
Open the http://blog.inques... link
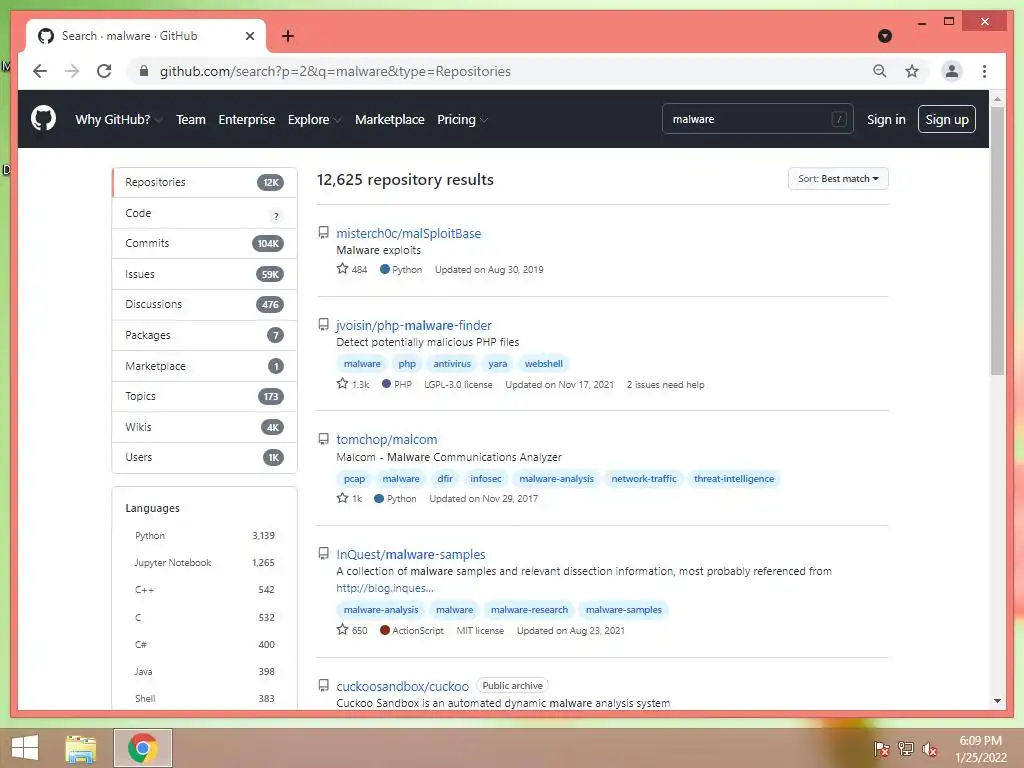tap(385, 588)
